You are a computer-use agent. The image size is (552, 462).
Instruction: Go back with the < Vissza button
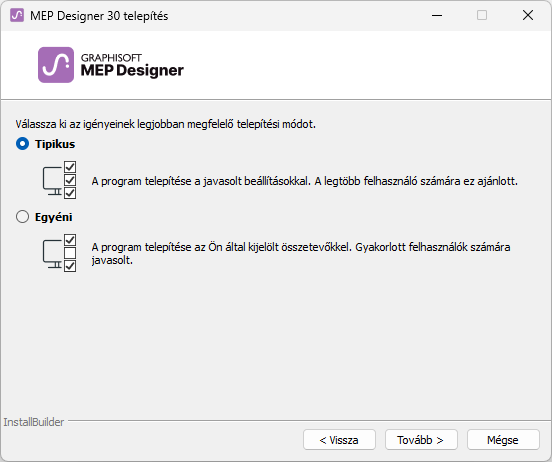click(339, 439)
